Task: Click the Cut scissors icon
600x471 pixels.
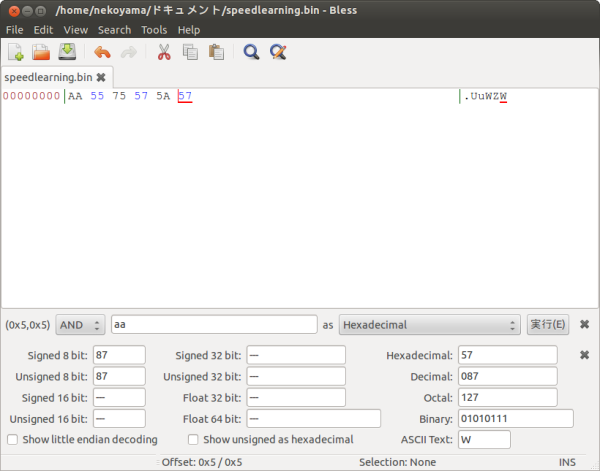Action: pyautogui.click(x=164, y=52)
